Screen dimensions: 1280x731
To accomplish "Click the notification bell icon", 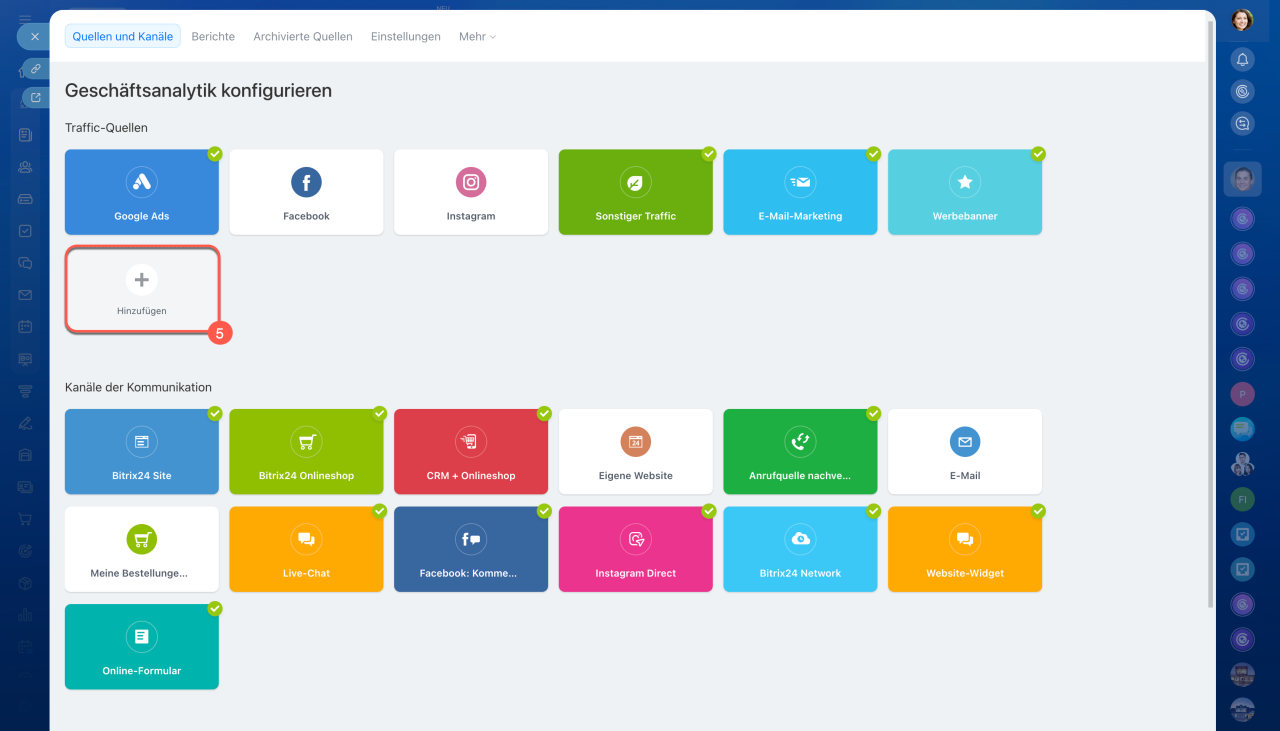I will tap(1242, 60).
